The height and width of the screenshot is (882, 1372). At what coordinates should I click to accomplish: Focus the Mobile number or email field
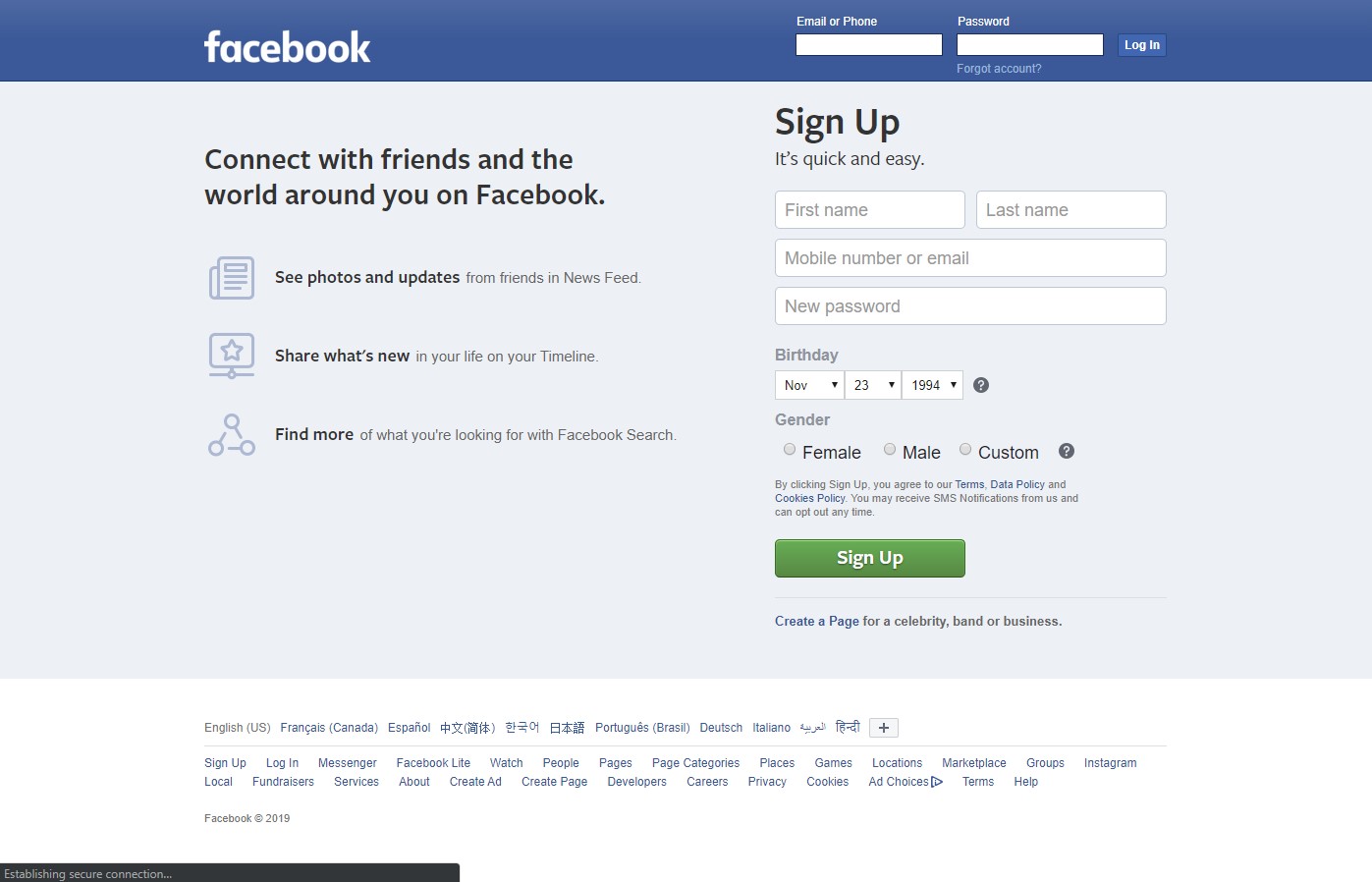coord(970,258)
